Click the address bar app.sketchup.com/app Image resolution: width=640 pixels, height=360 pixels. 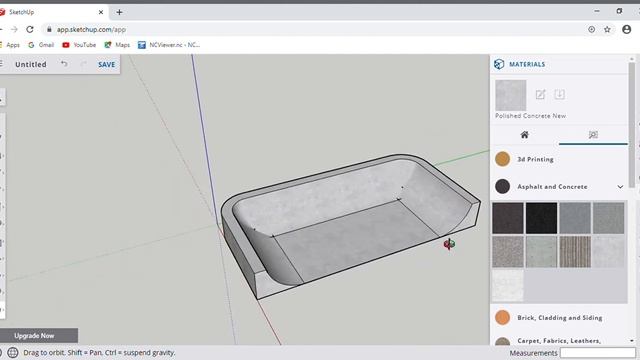pyautogui.click(x=91, y=29)
